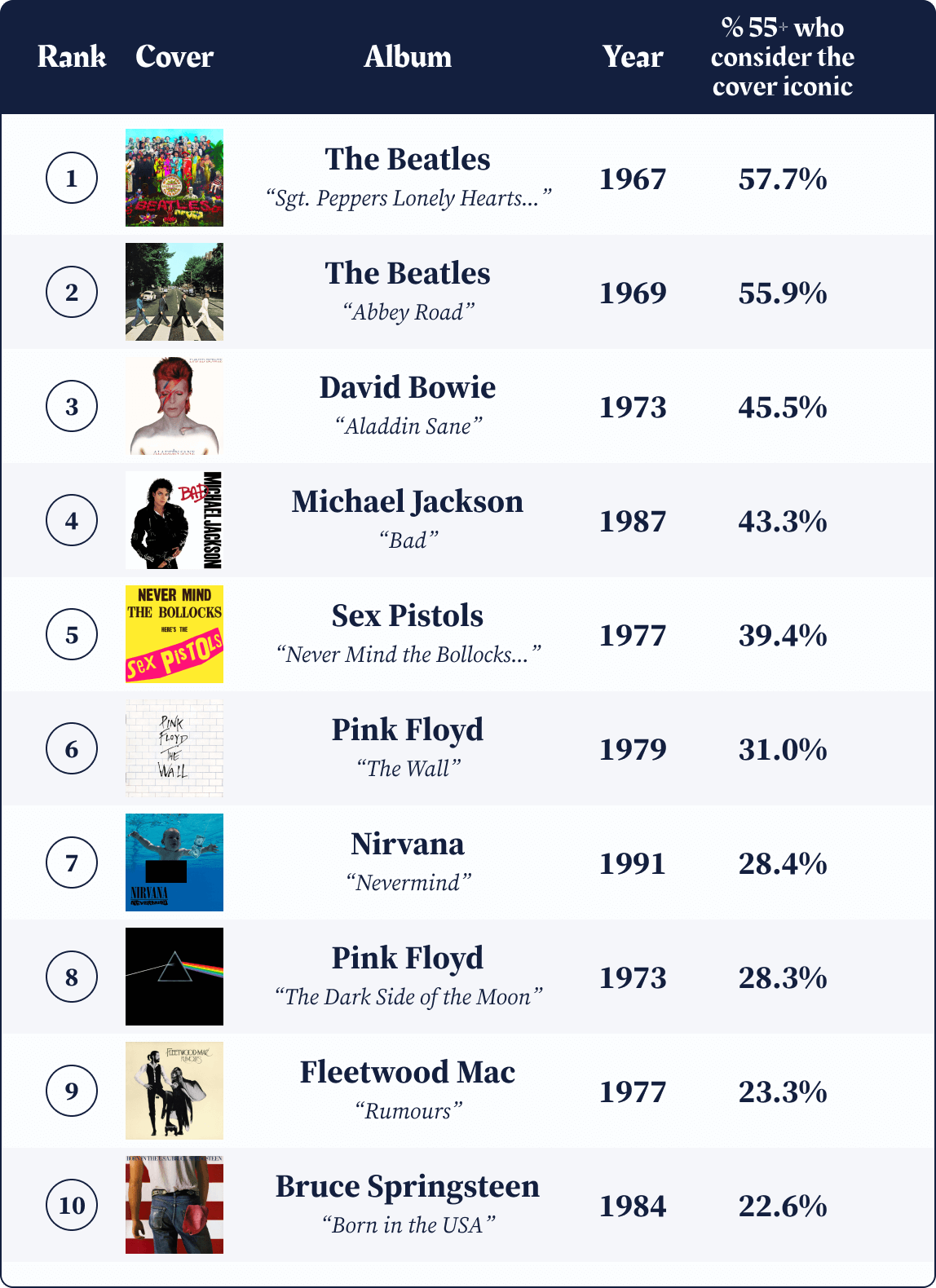Click the rank 10 circle badge
Image resolution: width=936 pixels, height=1288 pixels.
click(72, 1205)
